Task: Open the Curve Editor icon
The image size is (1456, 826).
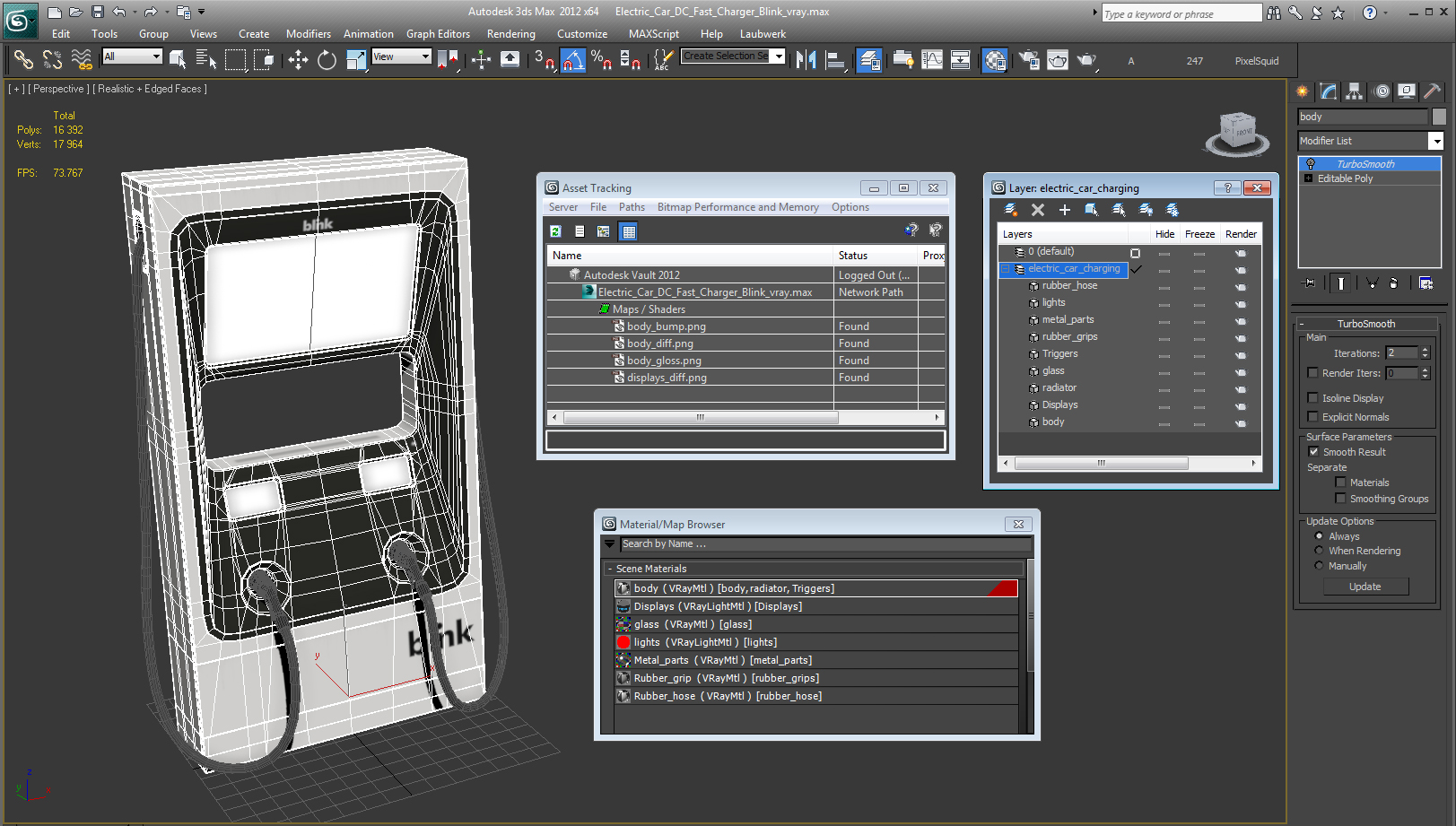Action: pyautogui.click(x=932, y=60)
